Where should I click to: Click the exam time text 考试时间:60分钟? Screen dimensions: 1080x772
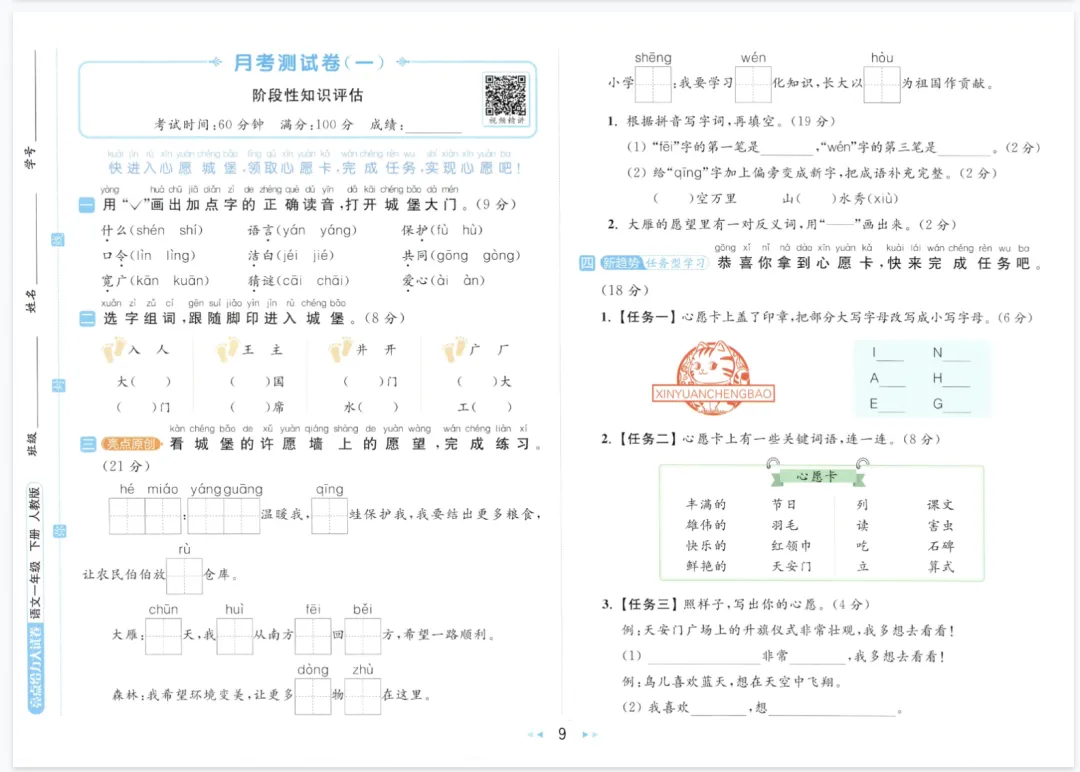click(209, 125)
